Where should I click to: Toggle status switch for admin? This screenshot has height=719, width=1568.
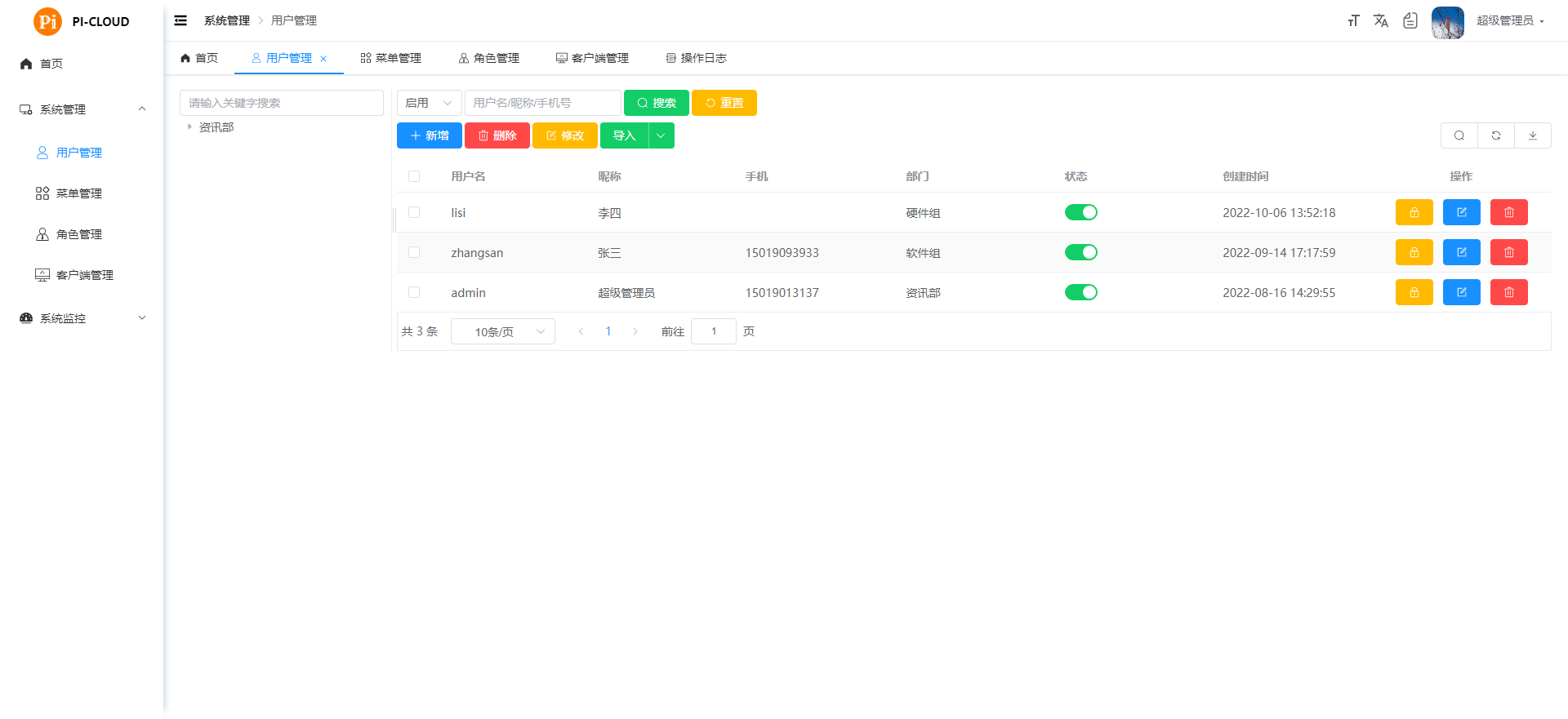click(1081, 292)
